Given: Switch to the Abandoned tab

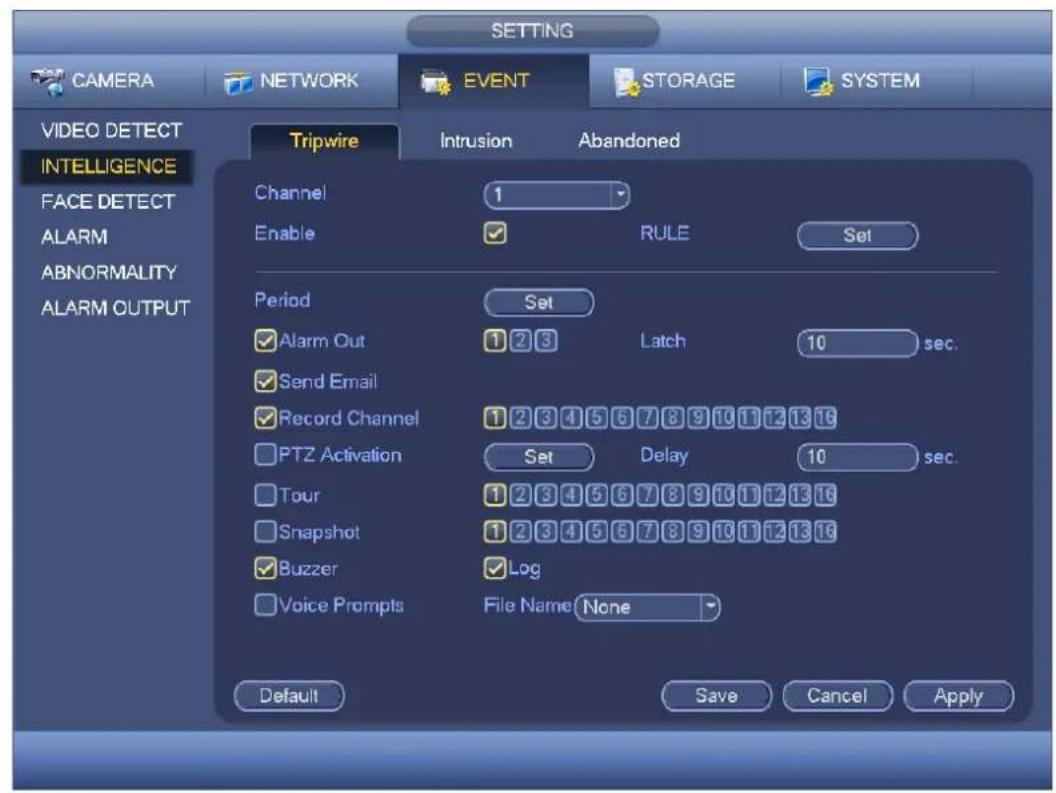Looking at the screenshot, I should coord(628,141).
